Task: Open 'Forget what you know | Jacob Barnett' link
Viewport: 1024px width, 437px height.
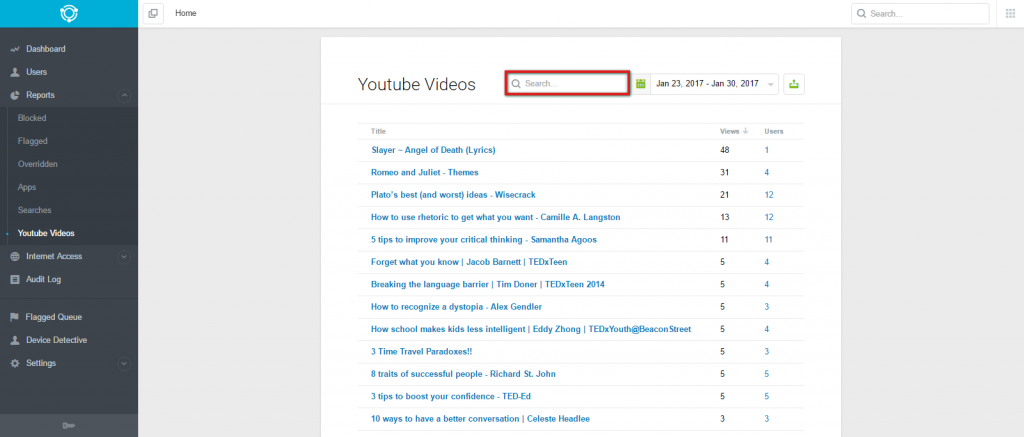Action: (x=469, y=262)
